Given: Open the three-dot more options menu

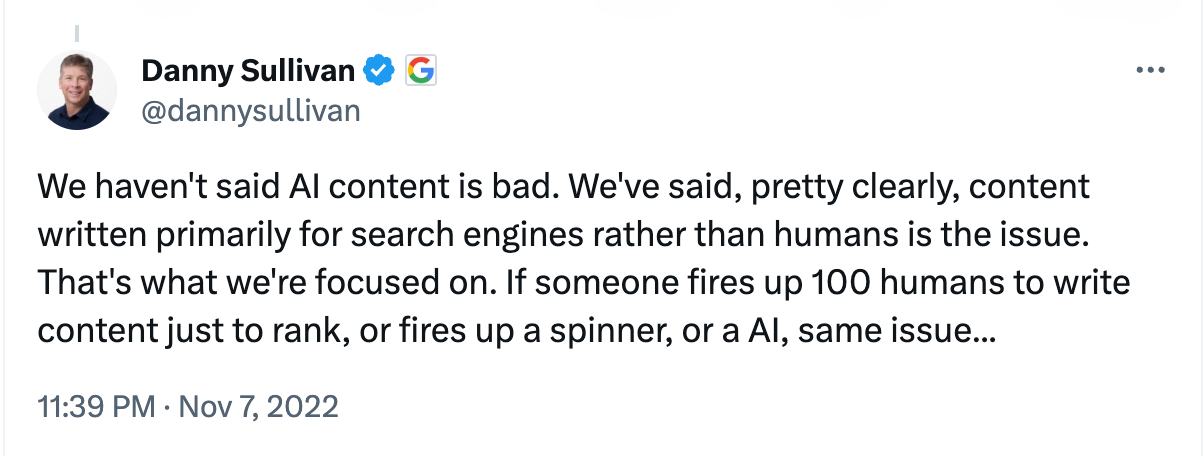Looking at the screenshot, I should tap(1152, 70).
